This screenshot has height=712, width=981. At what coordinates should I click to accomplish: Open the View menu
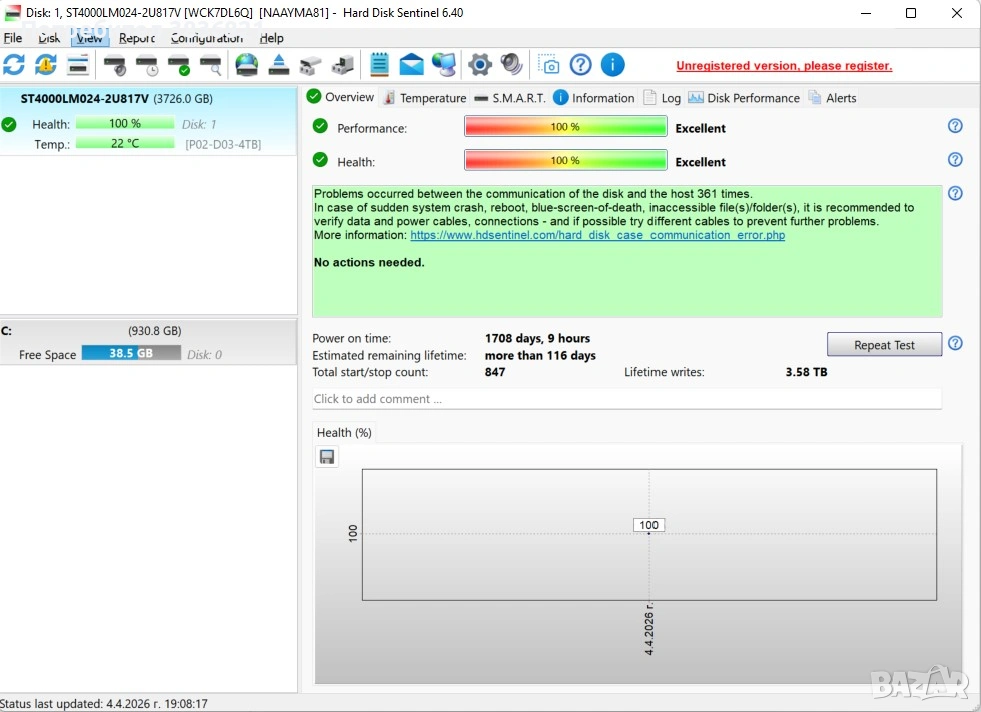click(89, 38)
